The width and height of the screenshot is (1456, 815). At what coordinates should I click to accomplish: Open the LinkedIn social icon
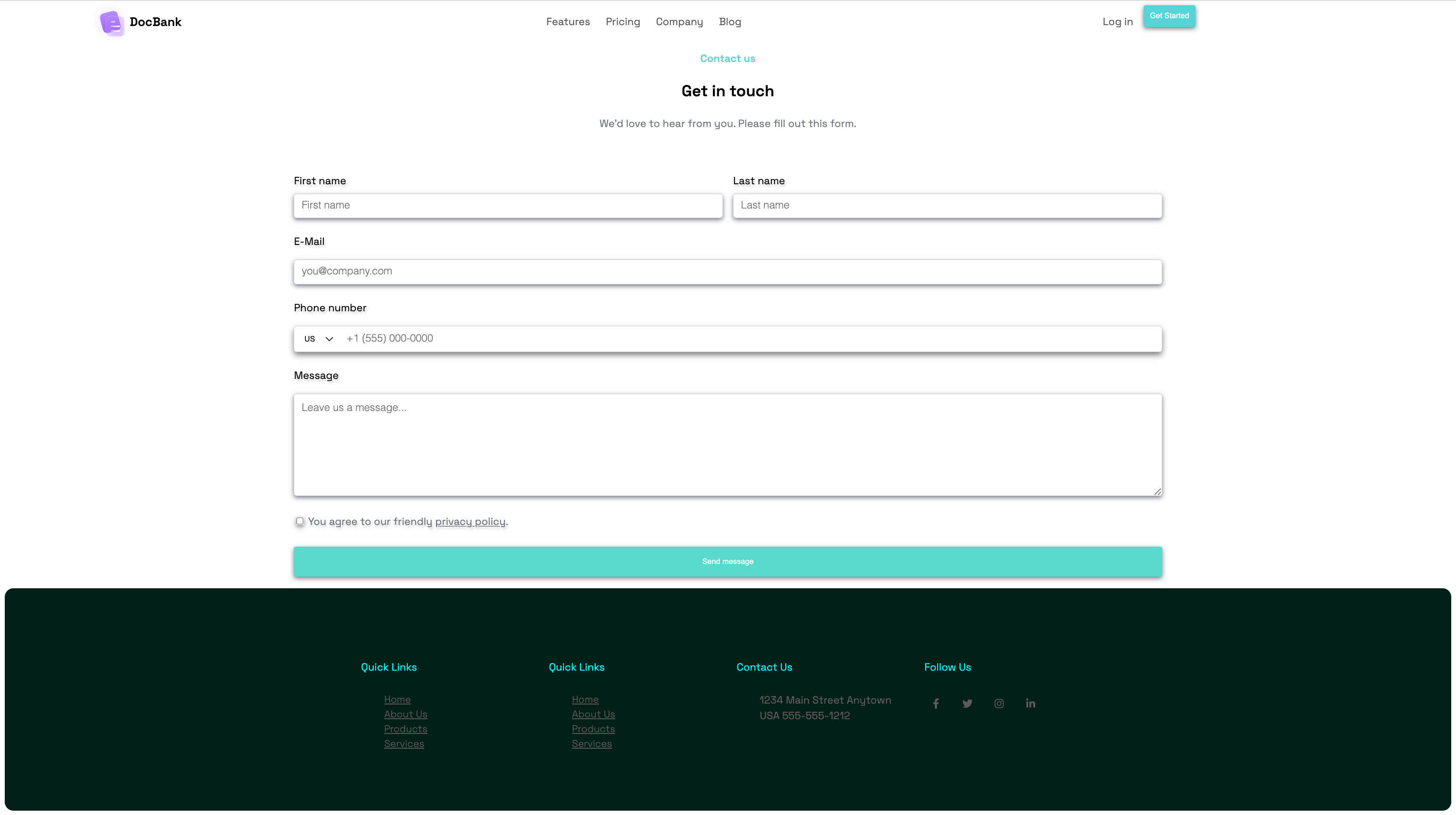[1030, 704]
